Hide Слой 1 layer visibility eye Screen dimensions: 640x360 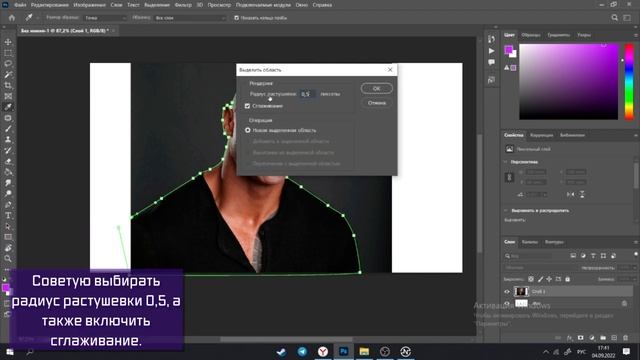(507, 291)
